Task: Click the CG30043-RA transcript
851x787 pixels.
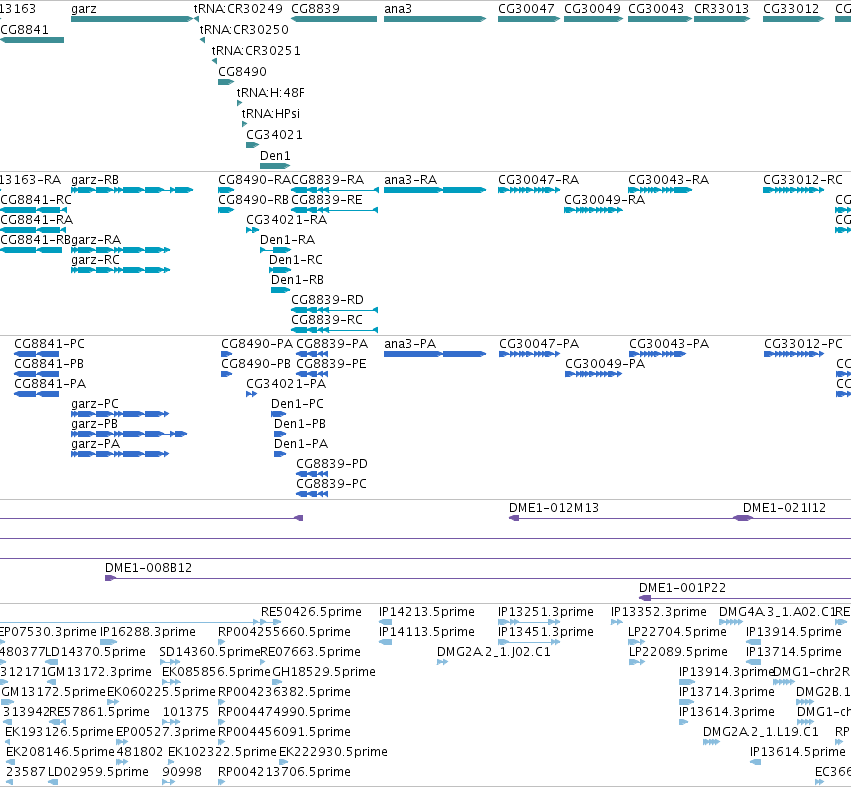Action: (x=660, y=190)
